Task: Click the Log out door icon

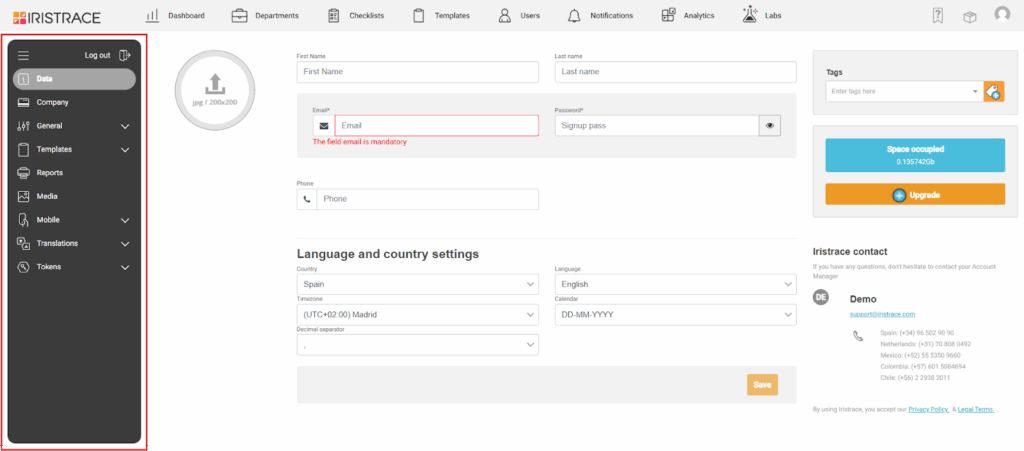Action: pos(124,55)
